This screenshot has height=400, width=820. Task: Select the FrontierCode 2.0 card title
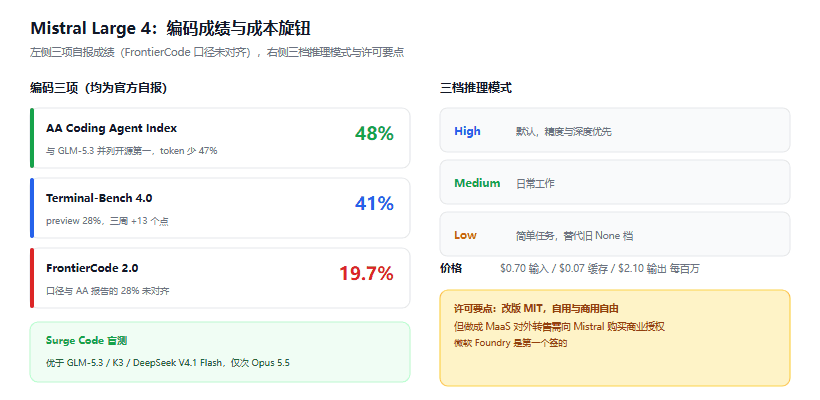[x=92, y=268]
